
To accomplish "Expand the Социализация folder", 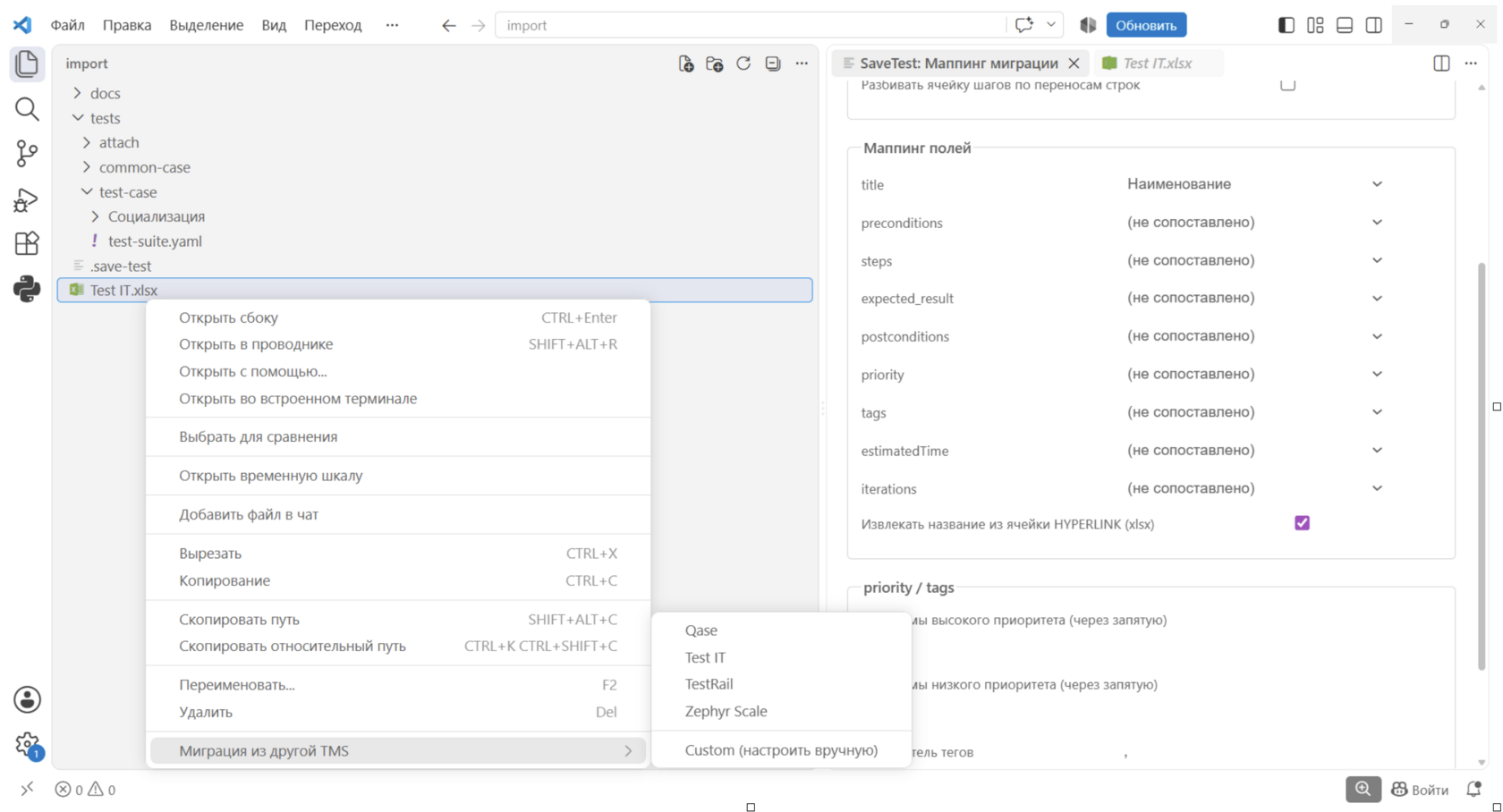I will [96, 216].
